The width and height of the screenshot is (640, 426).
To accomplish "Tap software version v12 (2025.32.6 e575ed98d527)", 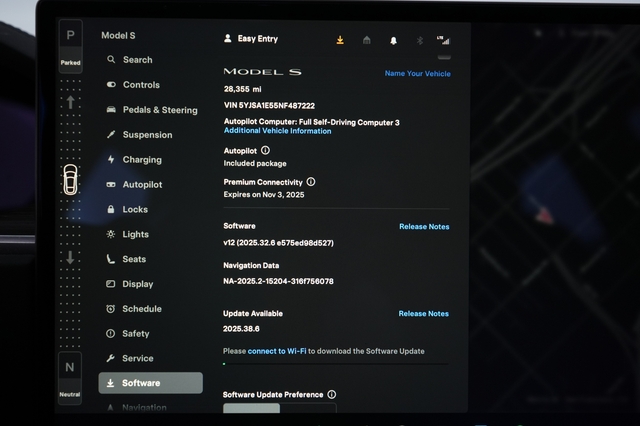I will coord(278,243).
